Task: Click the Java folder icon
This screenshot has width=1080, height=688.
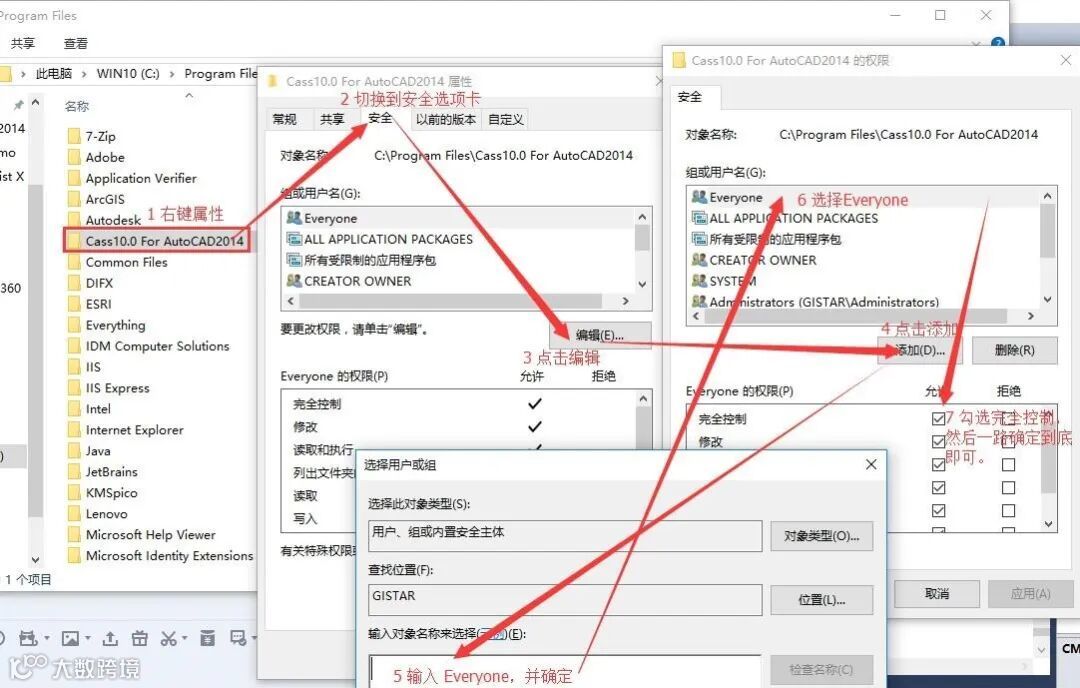Action: (74, 450)
